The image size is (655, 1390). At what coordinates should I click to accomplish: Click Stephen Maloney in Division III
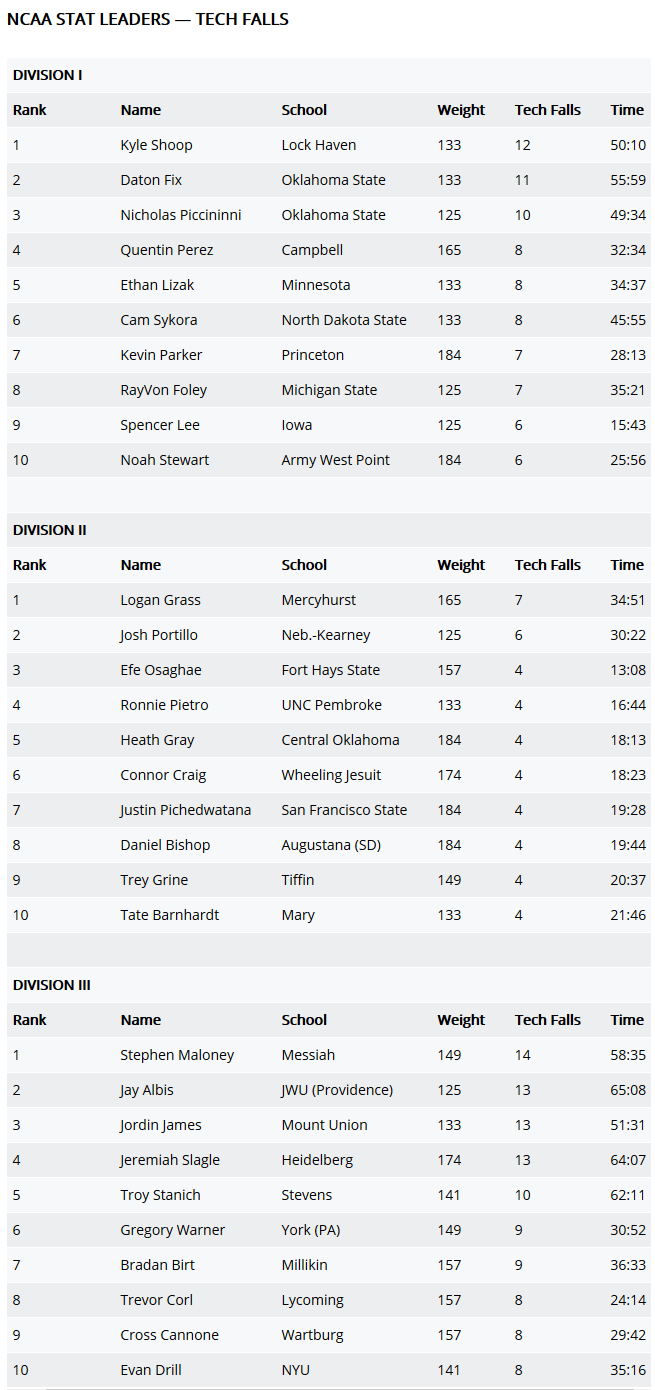pyautogui.click(x=177, y=1055)
